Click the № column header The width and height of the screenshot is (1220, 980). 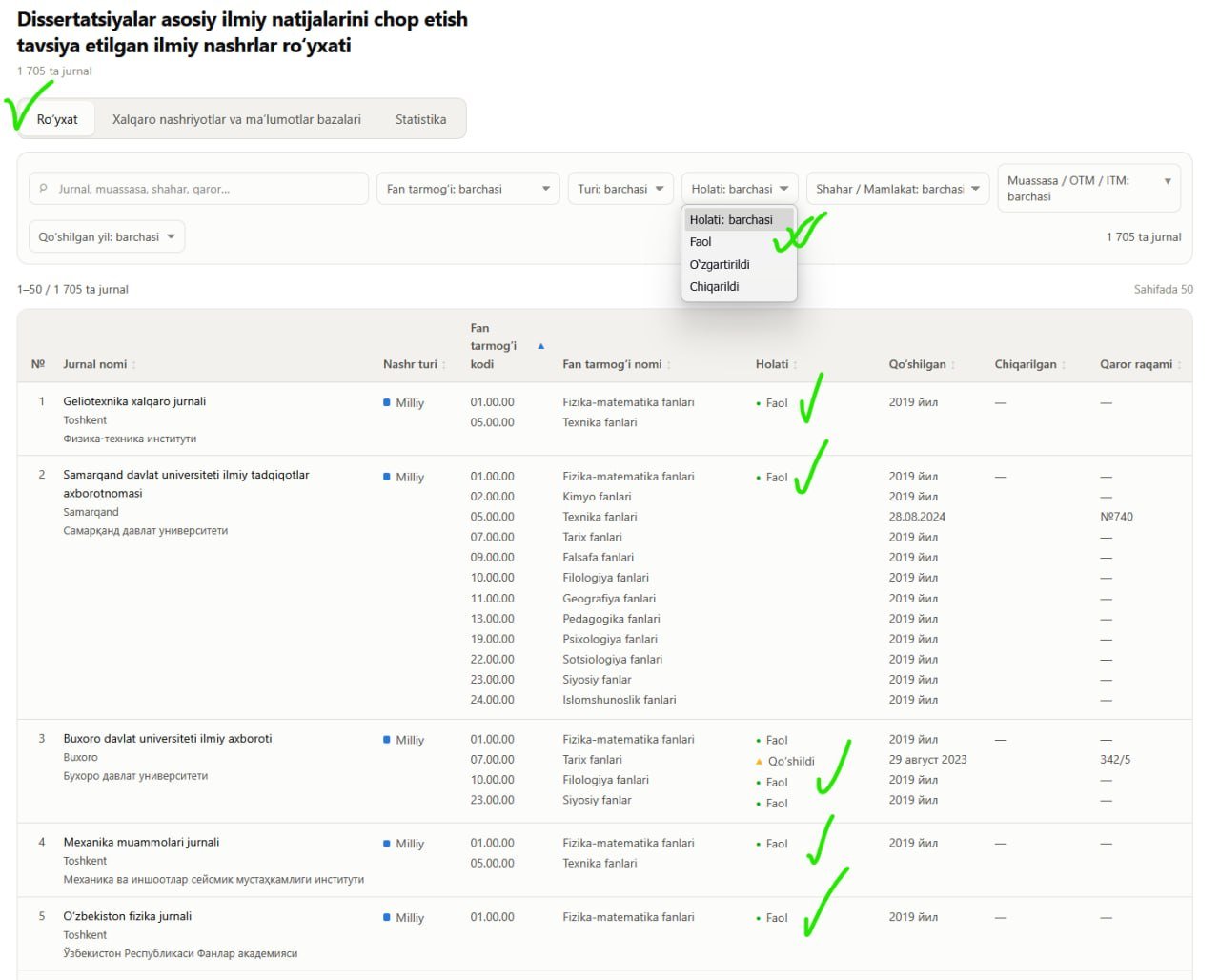pos(38,364)
